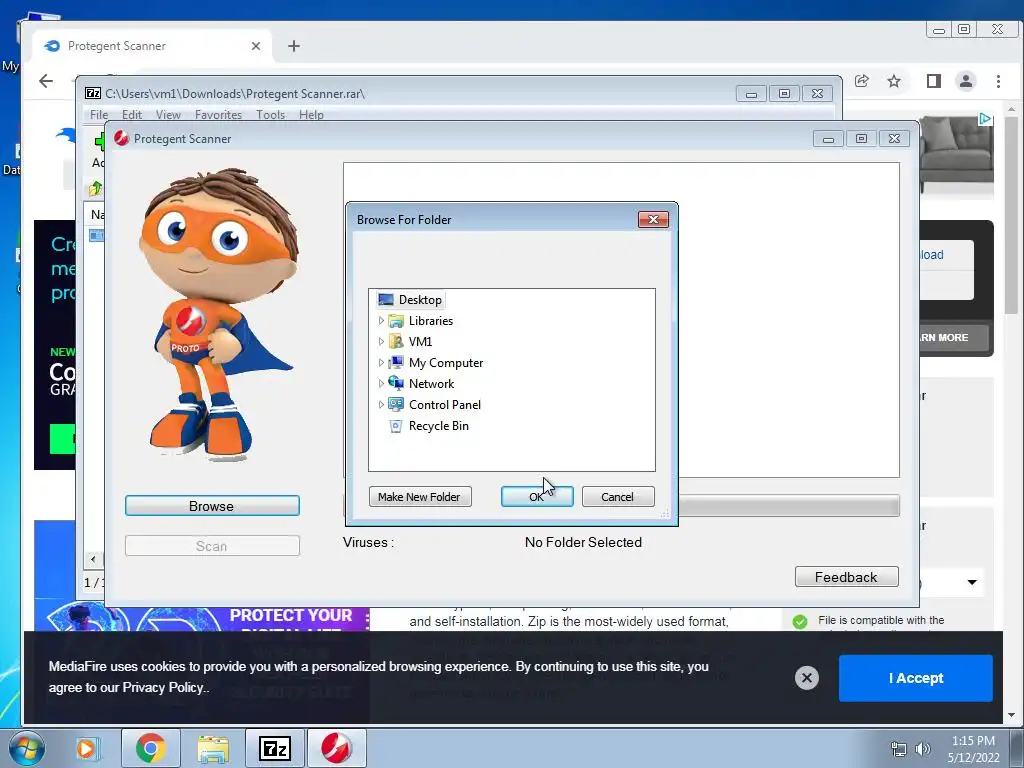Click the volume speaker tray icon

pos(923,749)
